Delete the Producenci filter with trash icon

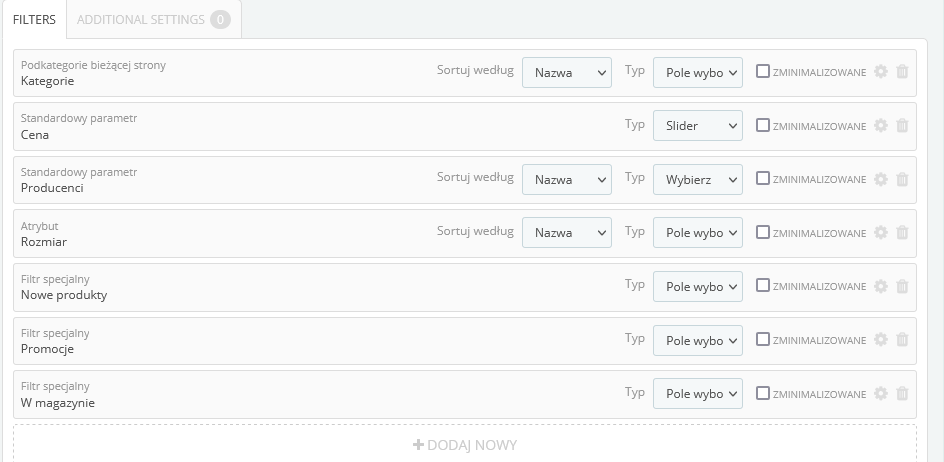(902, 179)
